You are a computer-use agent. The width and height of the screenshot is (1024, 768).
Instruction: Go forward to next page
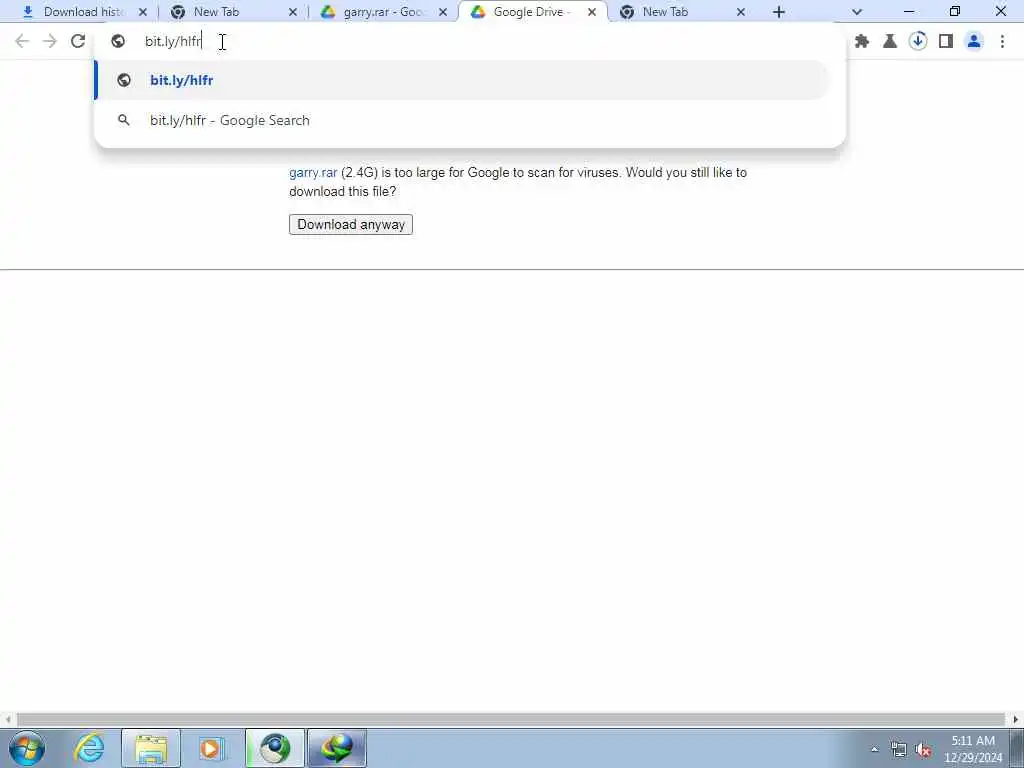50,41
